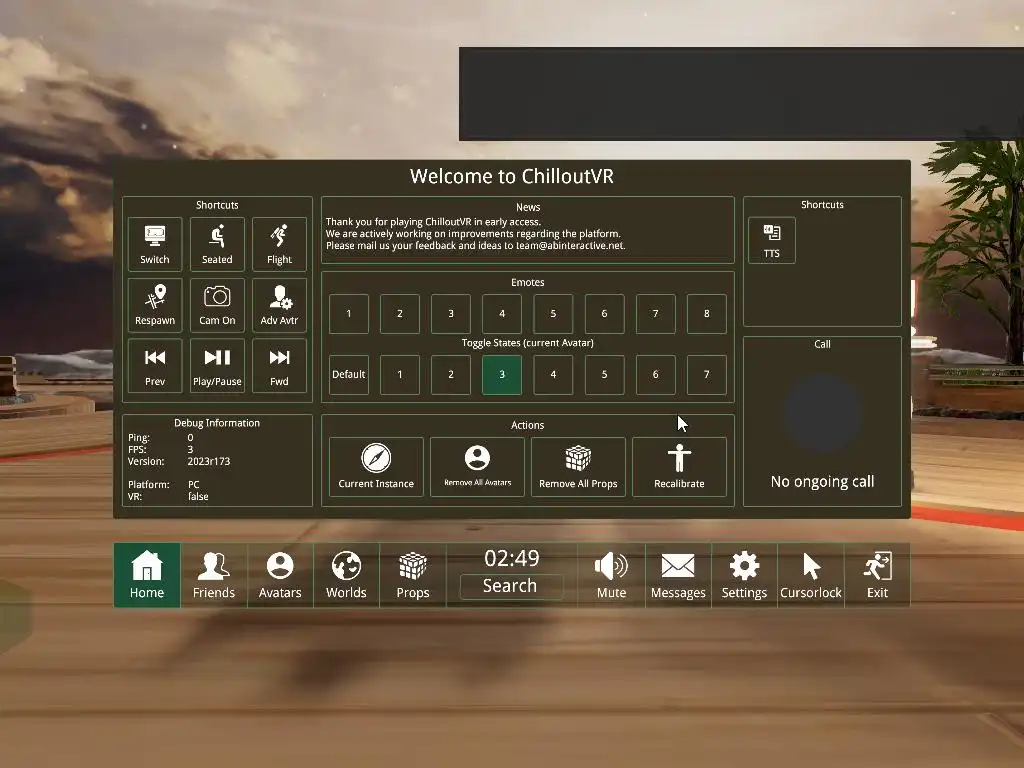Click the Recalibrate action
Viewport: 1024px width, 768px height.
pos(679,467)
